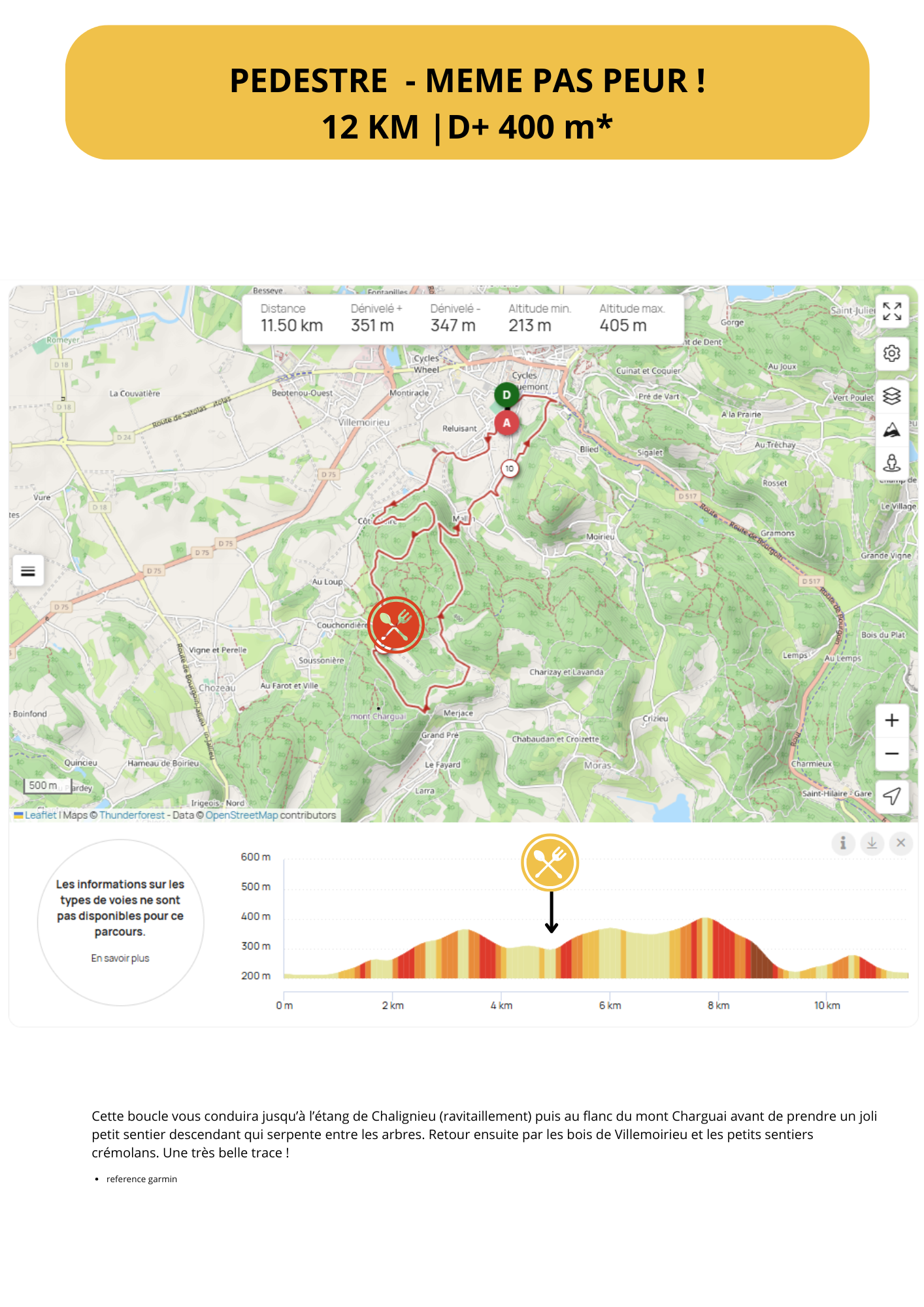Open map settings gear icon
924x1307 pixels.
point(891,354)
